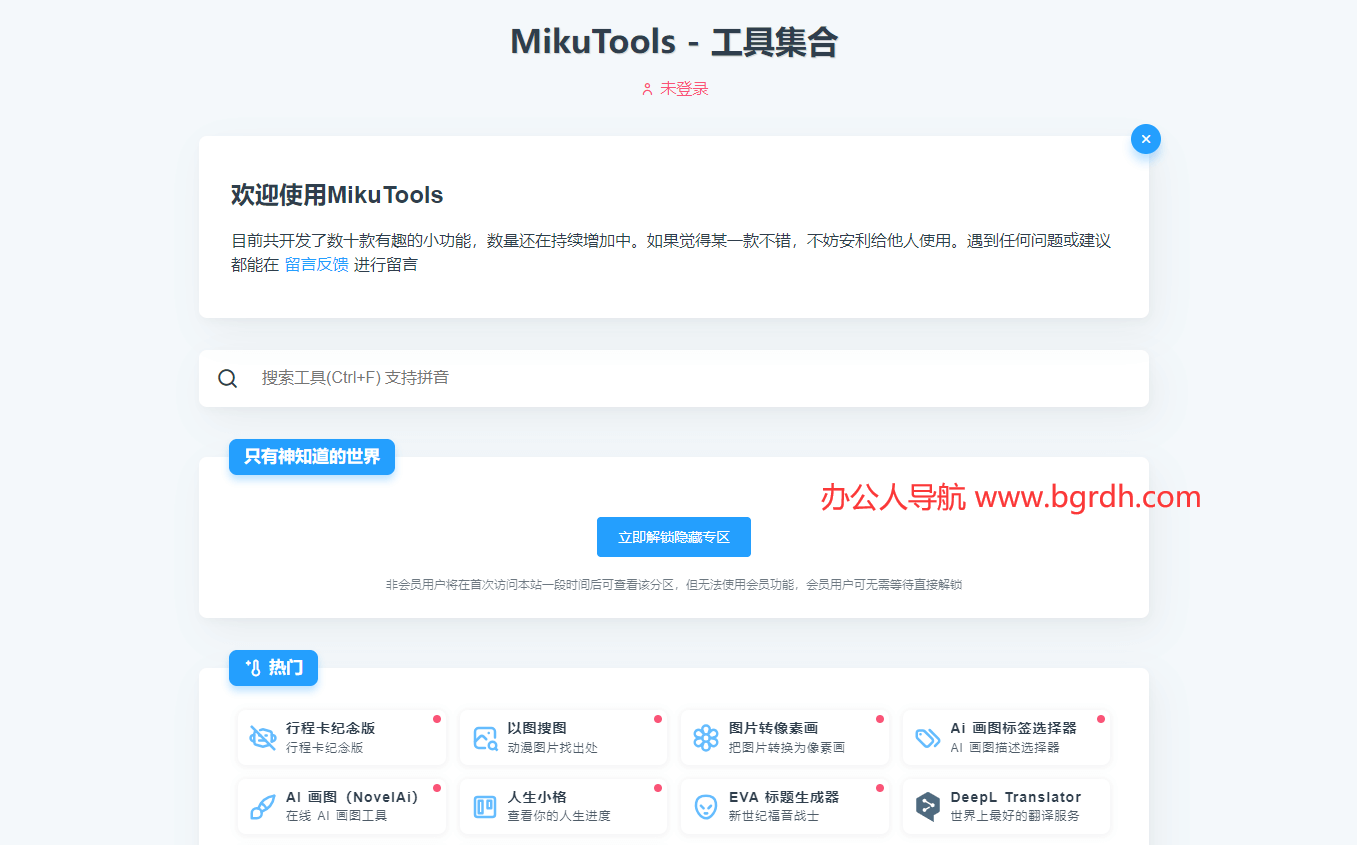This screenshot has width=1357, height=845.
Task: Open the EVA 标题生成器 title
Action: pos(784,797)
